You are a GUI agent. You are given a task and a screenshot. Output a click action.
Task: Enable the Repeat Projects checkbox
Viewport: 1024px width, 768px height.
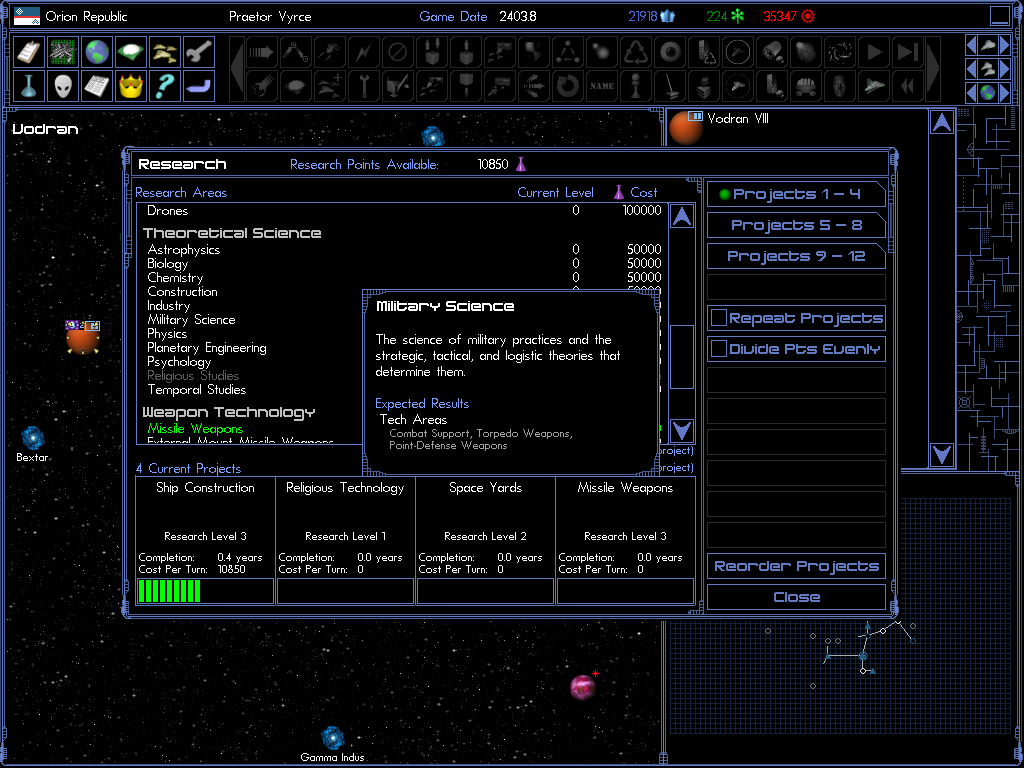718,318
